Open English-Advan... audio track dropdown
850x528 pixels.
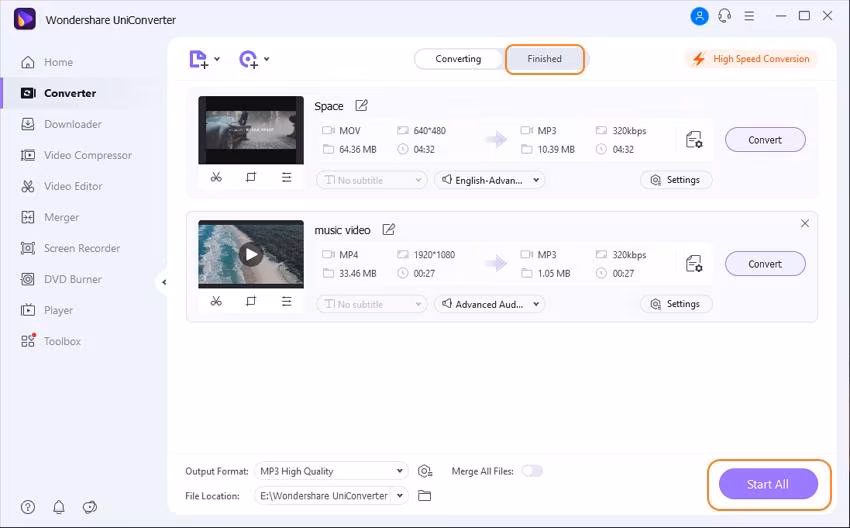[490, 180]
